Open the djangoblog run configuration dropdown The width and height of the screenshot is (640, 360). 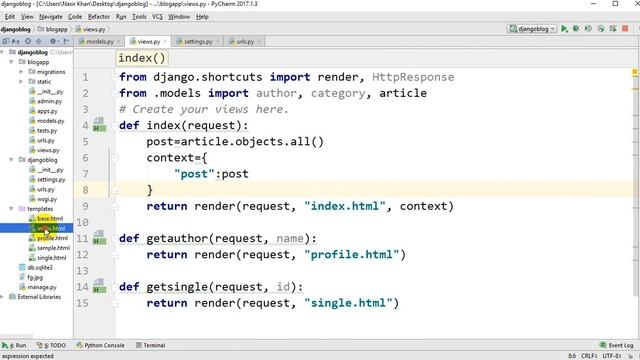click(x=532, y=29)
